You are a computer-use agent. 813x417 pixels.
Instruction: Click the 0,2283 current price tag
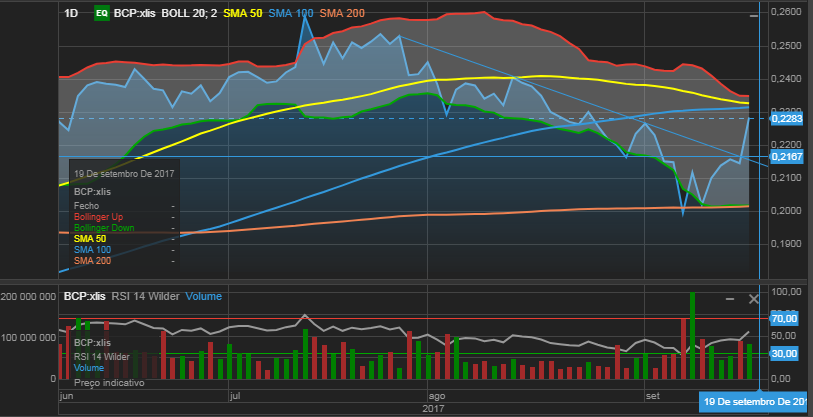[787, 119]
